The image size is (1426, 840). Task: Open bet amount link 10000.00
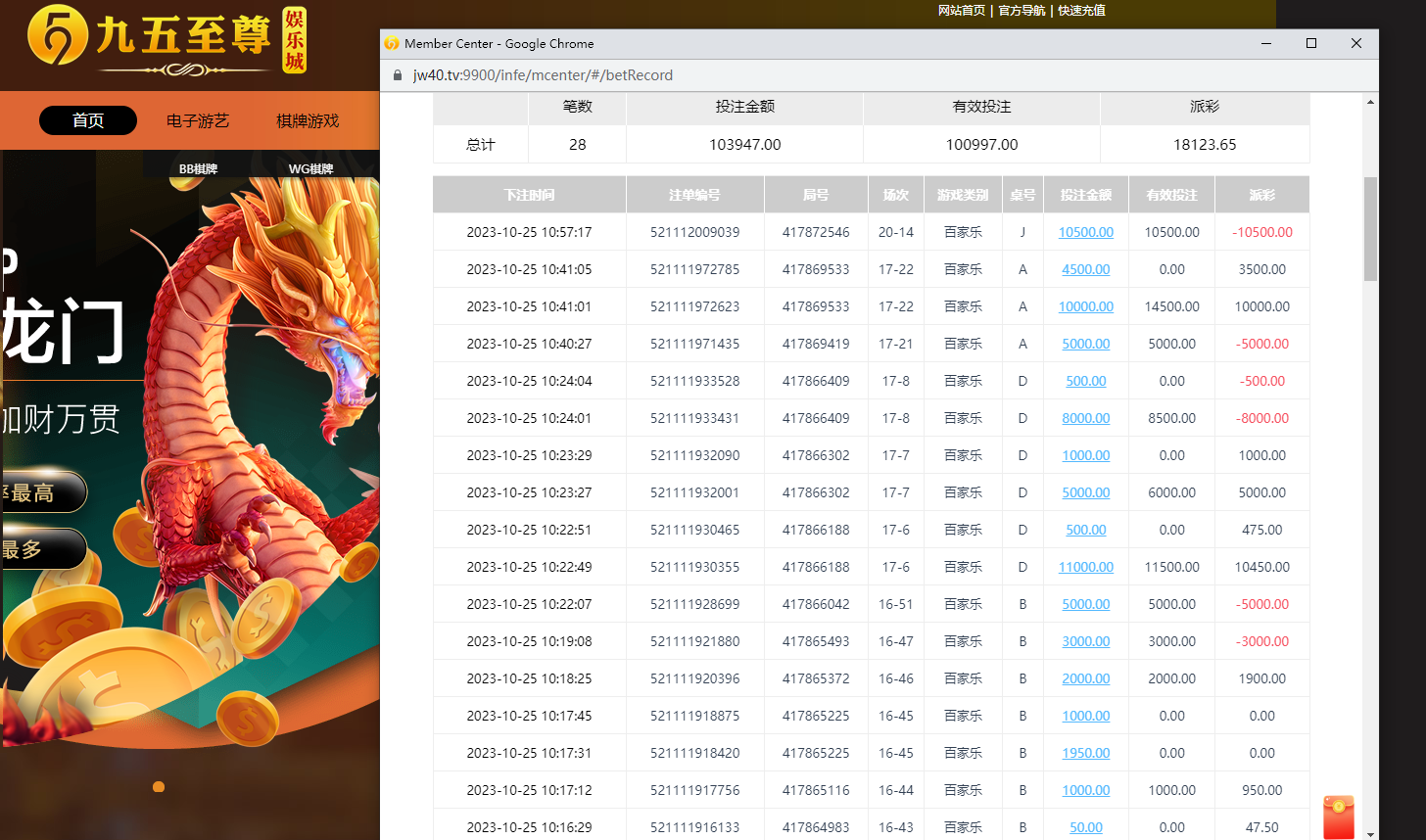click(x=1086, y=306)
